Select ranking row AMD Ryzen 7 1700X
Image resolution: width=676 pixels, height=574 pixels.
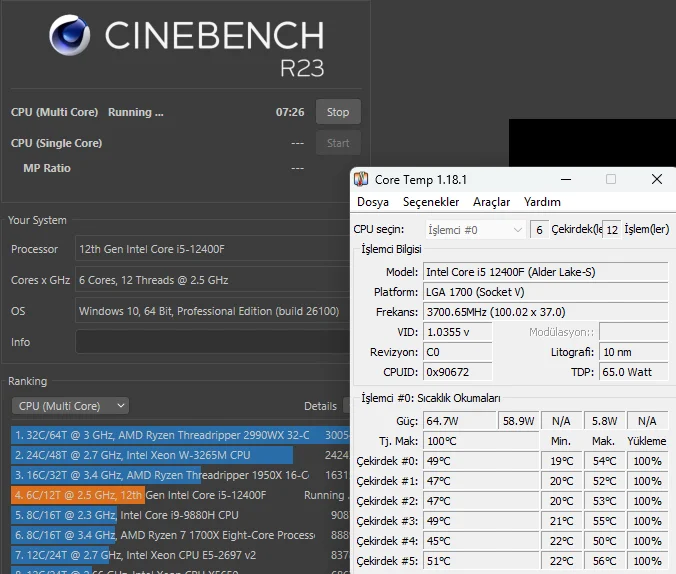180,535
